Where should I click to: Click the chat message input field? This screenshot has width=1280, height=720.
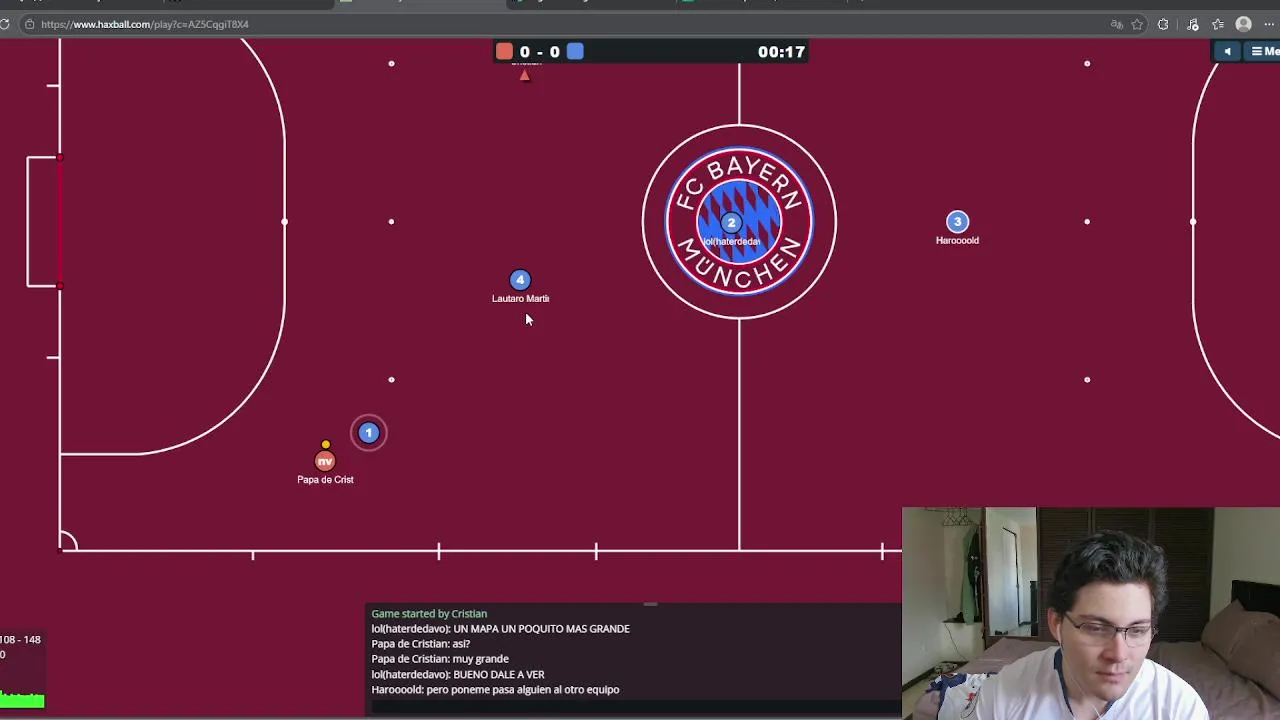point(634,706)
